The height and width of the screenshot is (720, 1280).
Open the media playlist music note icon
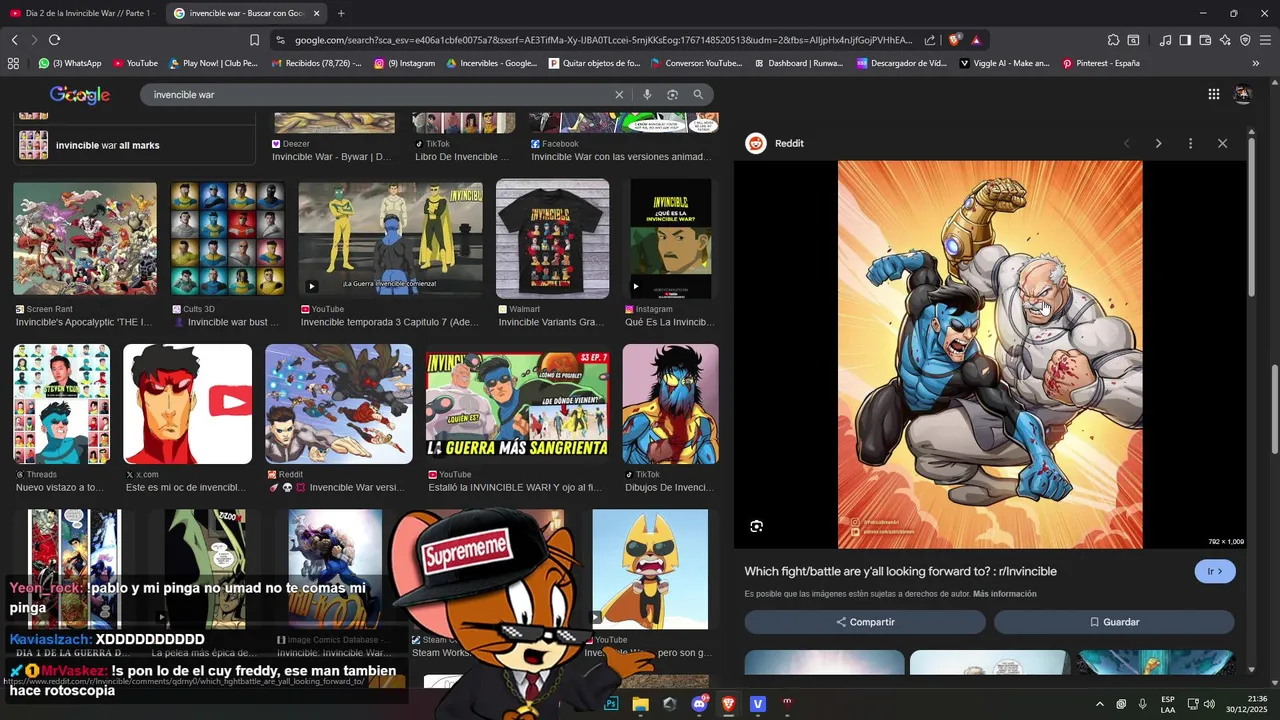click(x=1165, y=40)
